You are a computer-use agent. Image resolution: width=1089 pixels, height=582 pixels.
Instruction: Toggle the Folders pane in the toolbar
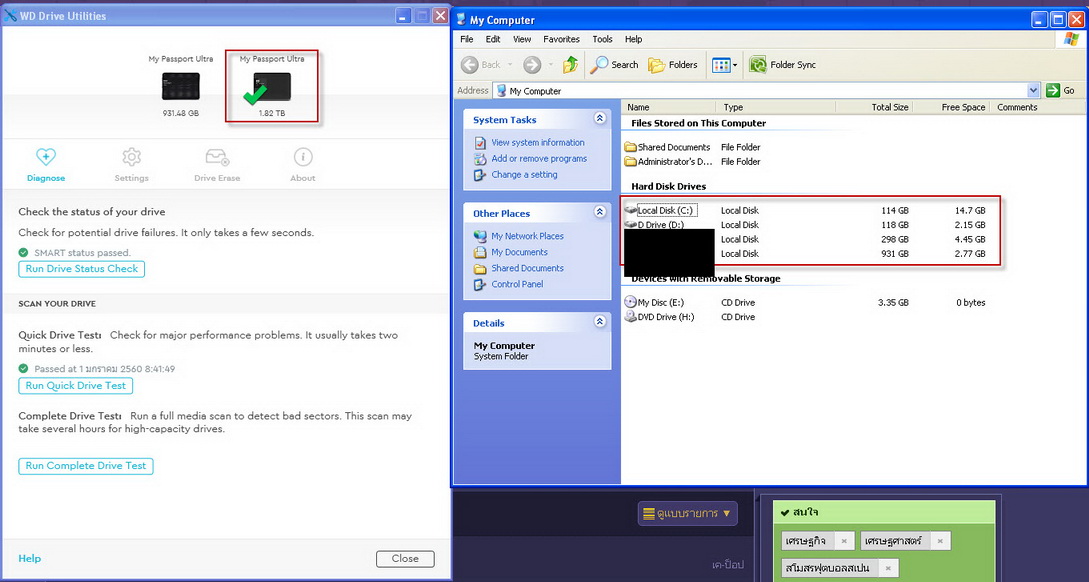click(x=672, y=65)
